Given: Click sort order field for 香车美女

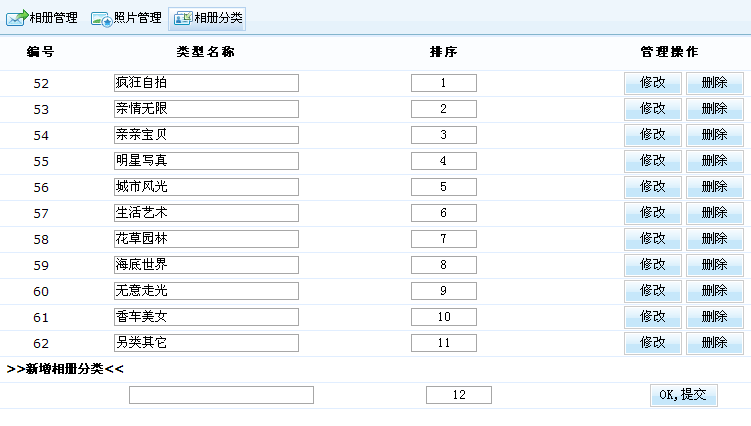Looking at the screenshot, I should [444, 317].
